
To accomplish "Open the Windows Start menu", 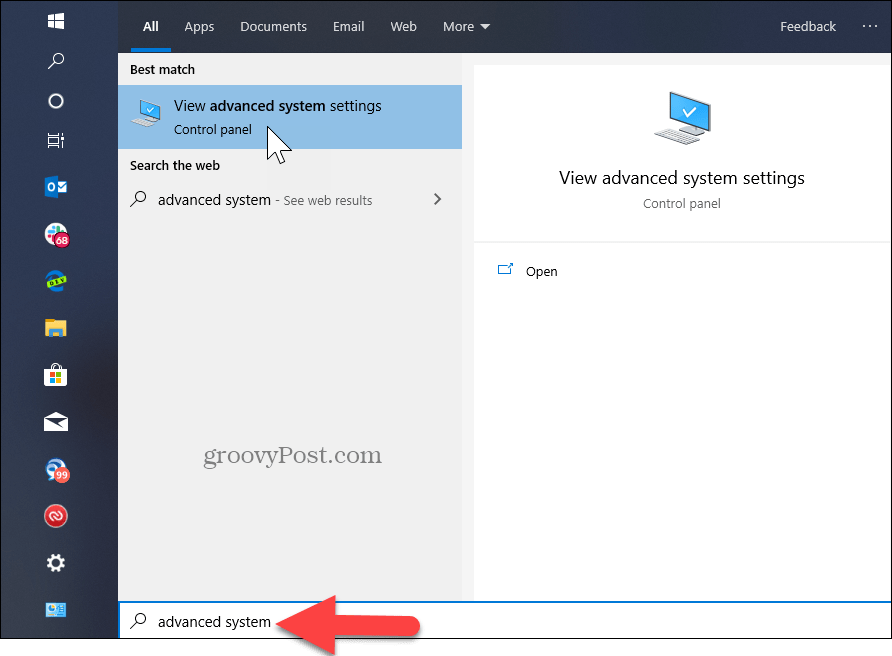I will click(56, 21).
